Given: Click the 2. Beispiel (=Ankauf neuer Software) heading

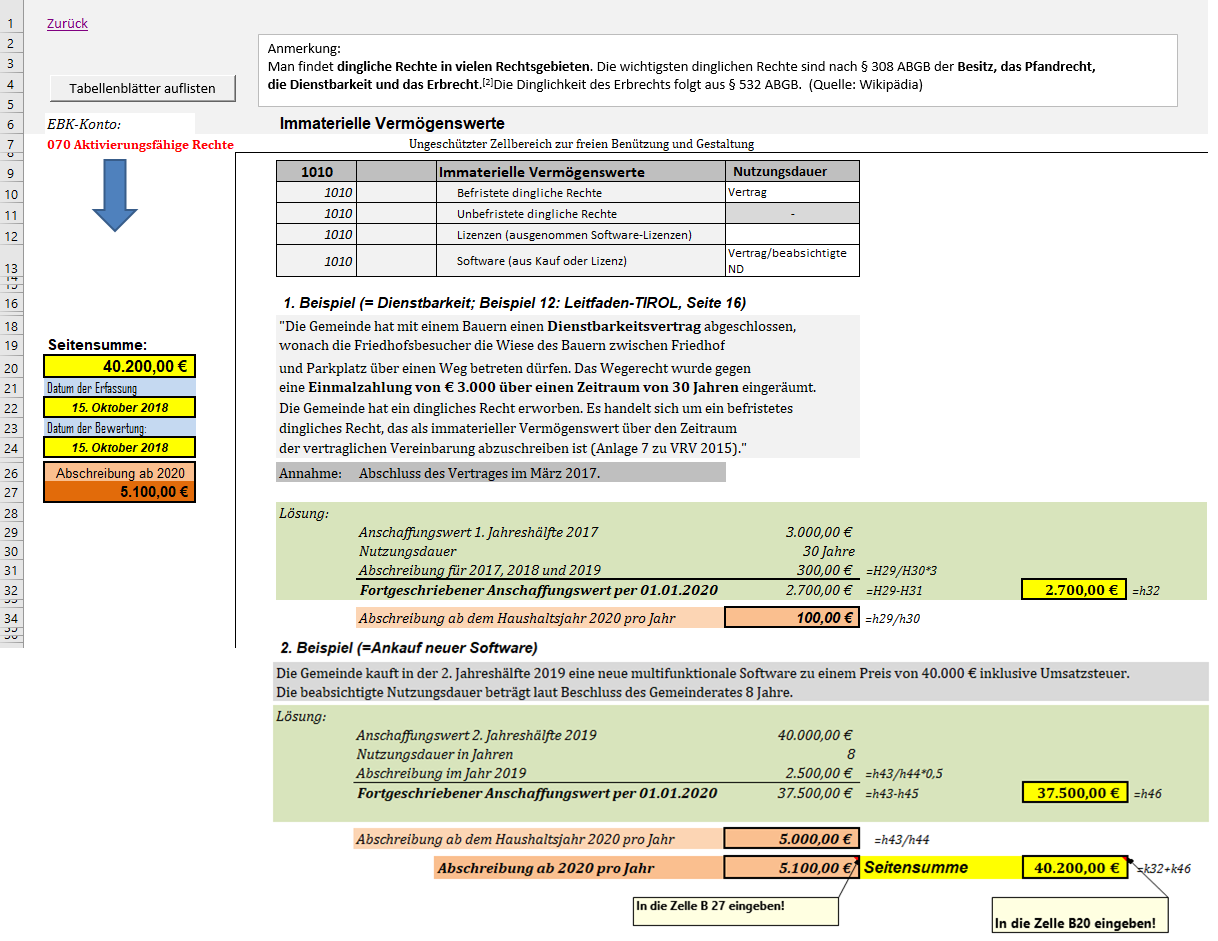Looking at the screenshot, I should pyautogui.click(x=410, y=647).
